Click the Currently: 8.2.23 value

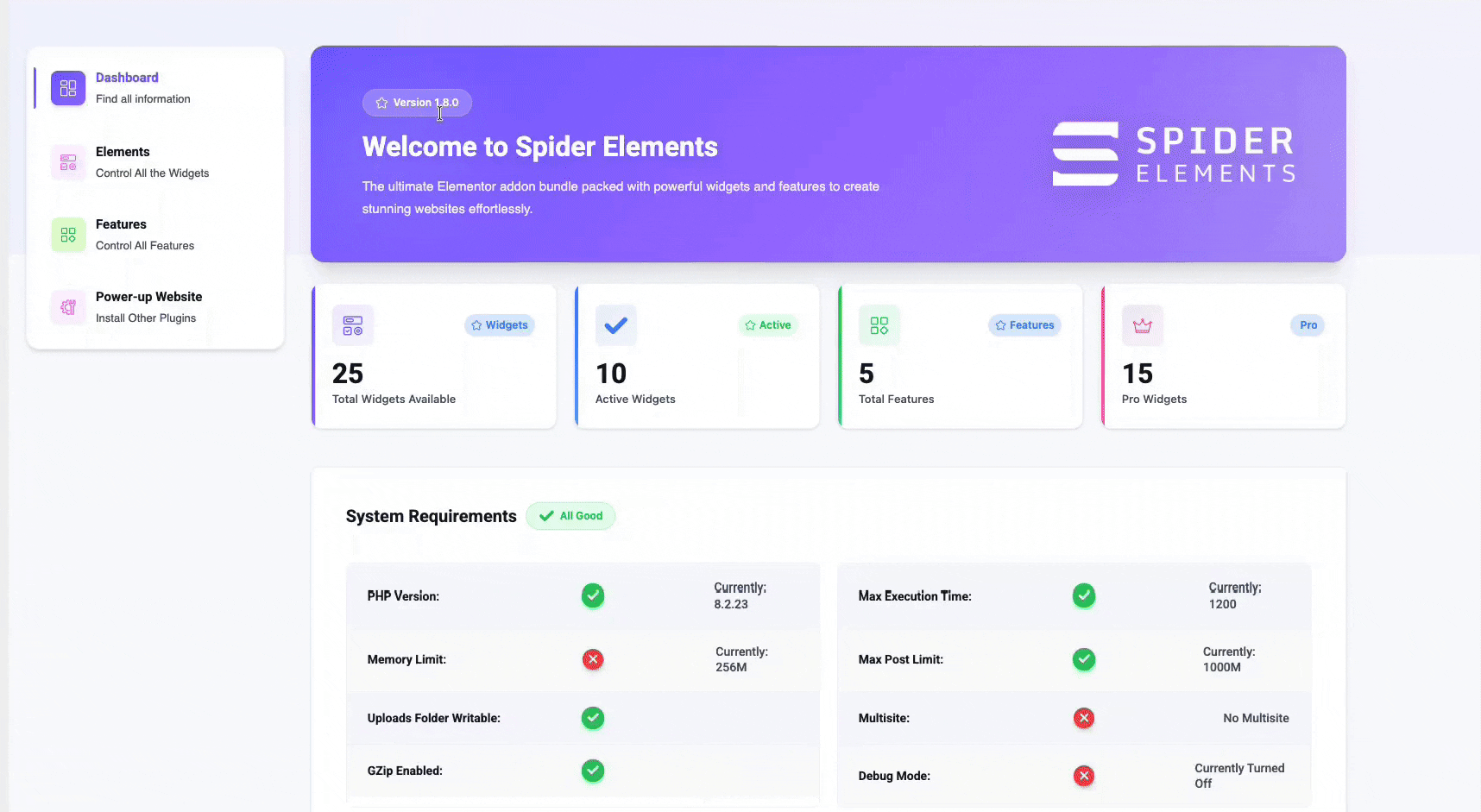point(740,595)
